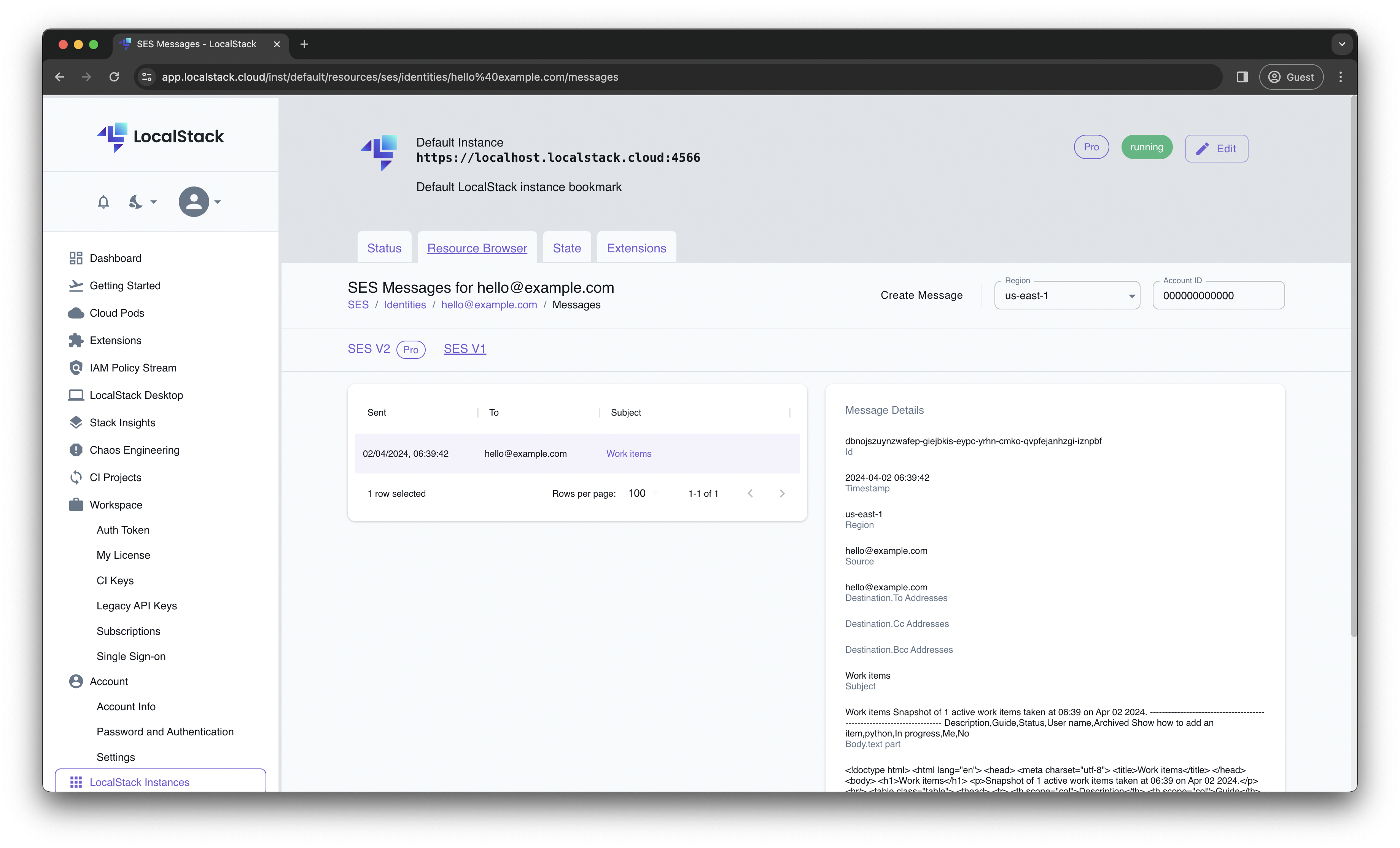Open Settings in the sidebar
The width and height of the screenshot is (1400, 848).
click(x=116, y=757)
